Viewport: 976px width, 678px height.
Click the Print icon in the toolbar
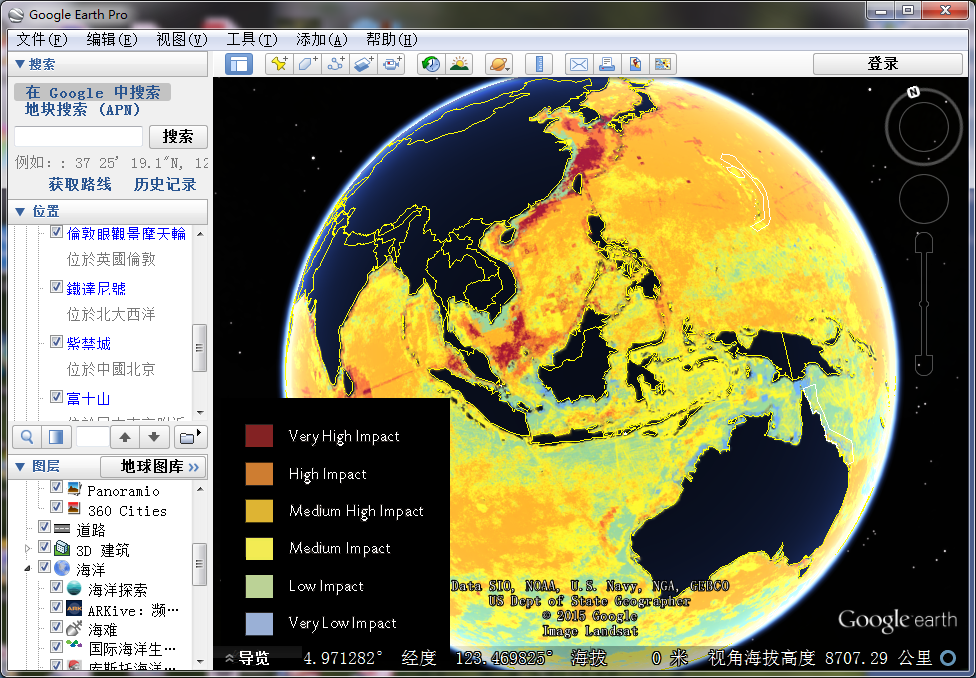coord(606,64)
